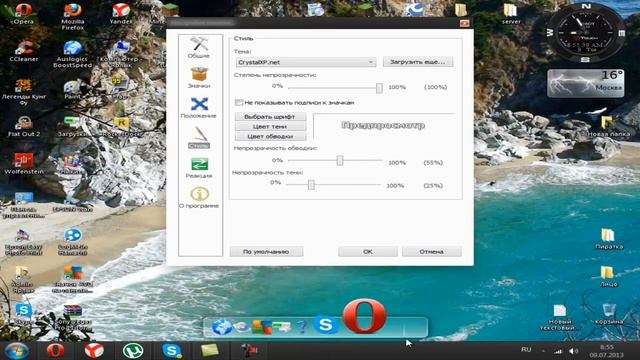Image resolution: width=640 pixels, height=360 pixels.
Task: Expand the Тема dropdown showing CrystalXP.net
Action: pyautogui.click(x=306, y=62)
